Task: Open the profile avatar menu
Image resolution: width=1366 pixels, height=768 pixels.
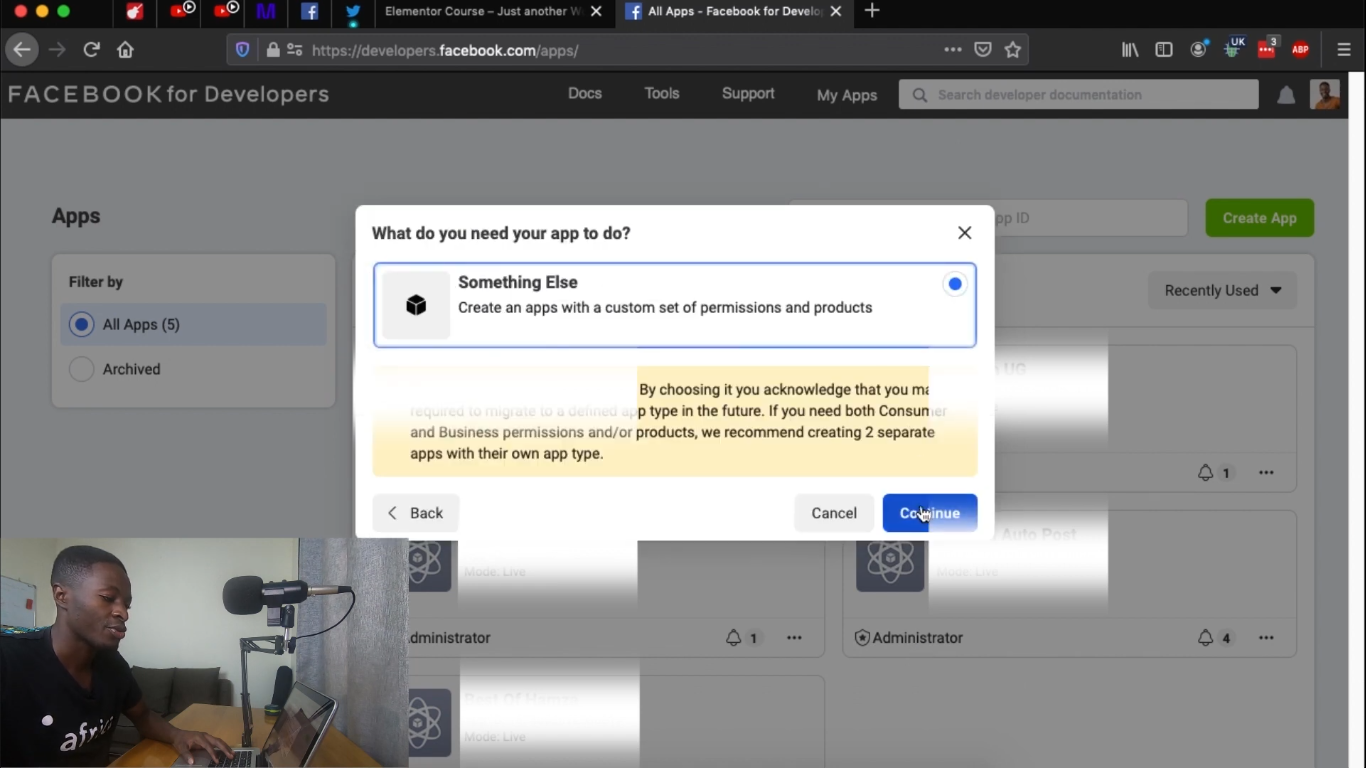Action: (1325, 95)
